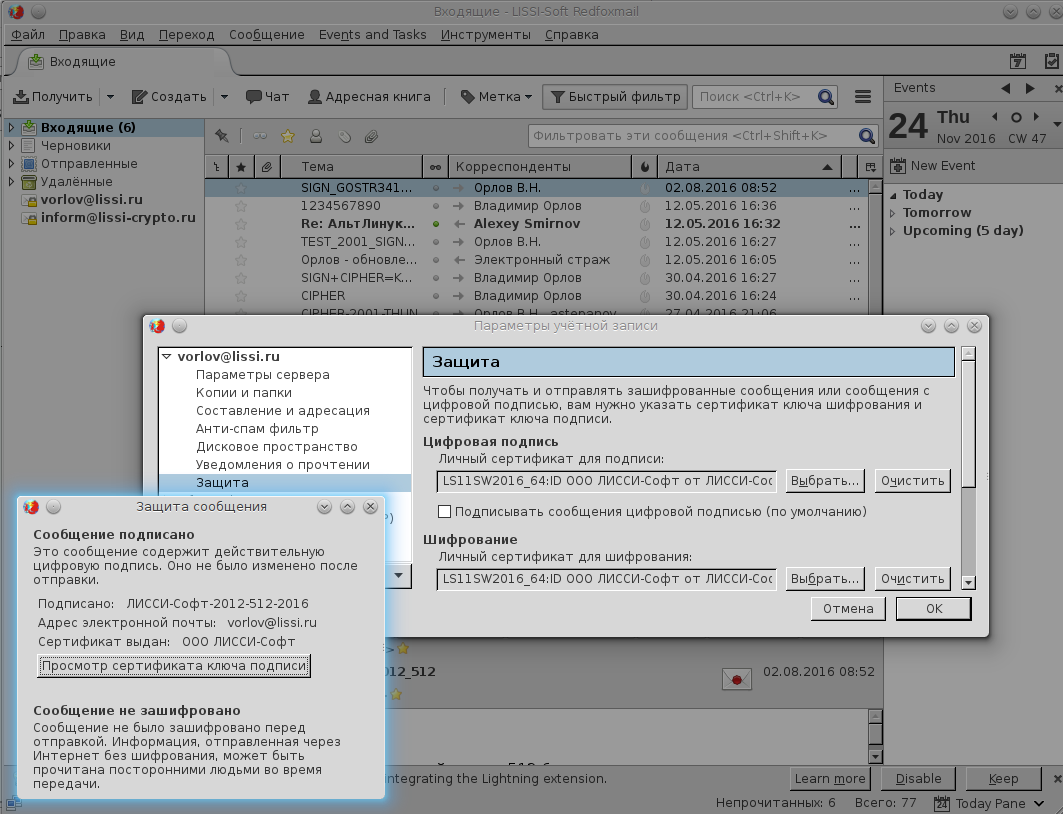Sort by thread column header icon
This screenshot has width=1063, height=814.
216,167
